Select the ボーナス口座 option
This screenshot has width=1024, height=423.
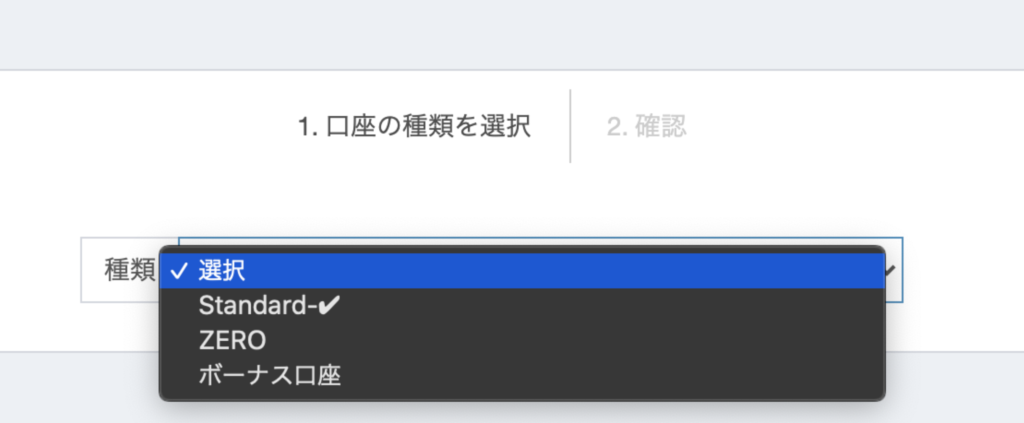click(x=522, y=375)
